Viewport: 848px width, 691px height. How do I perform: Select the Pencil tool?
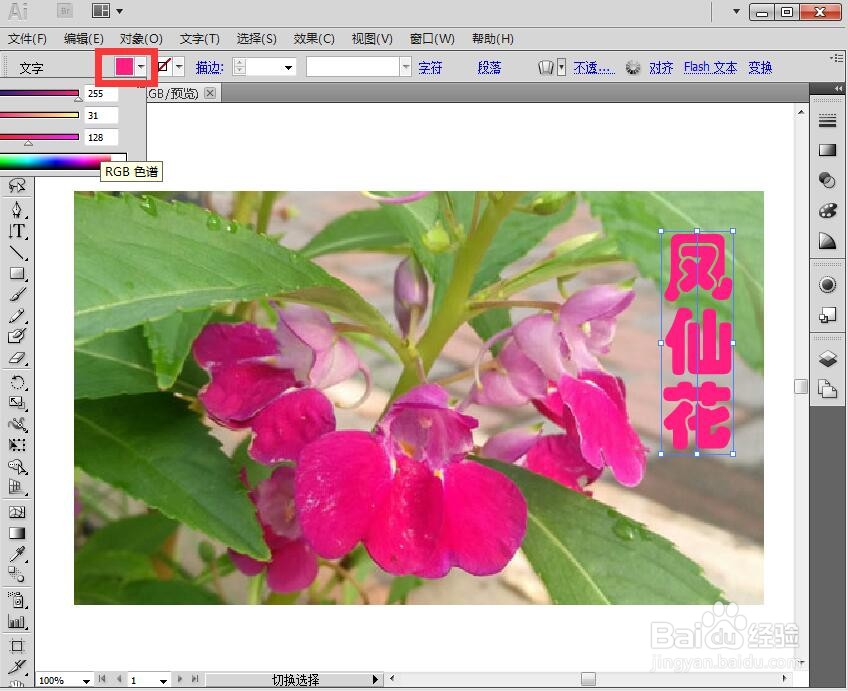coord(17,316)
